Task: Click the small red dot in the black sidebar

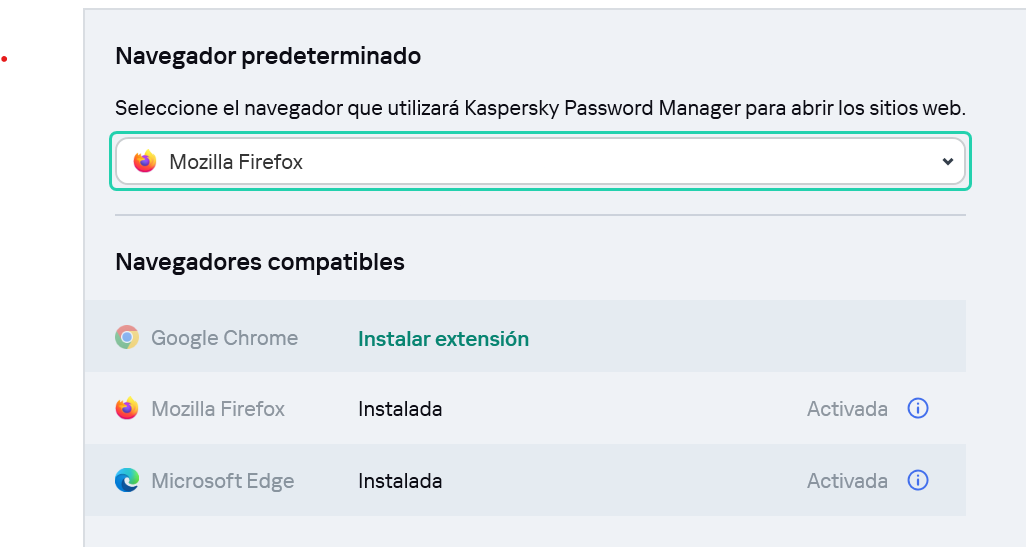Action: click(x=4, y=60)
